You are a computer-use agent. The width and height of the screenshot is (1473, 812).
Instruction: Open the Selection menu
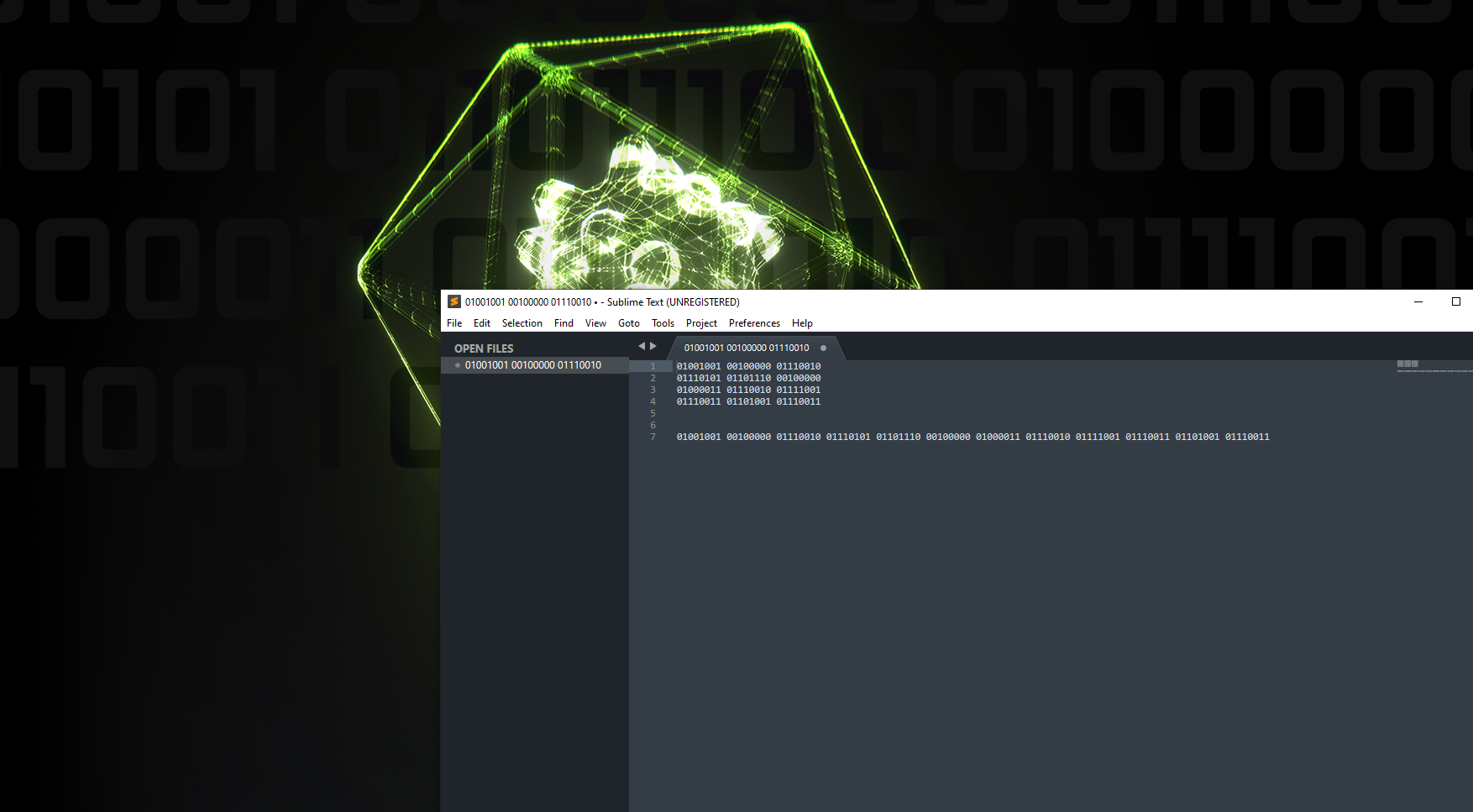522,323
